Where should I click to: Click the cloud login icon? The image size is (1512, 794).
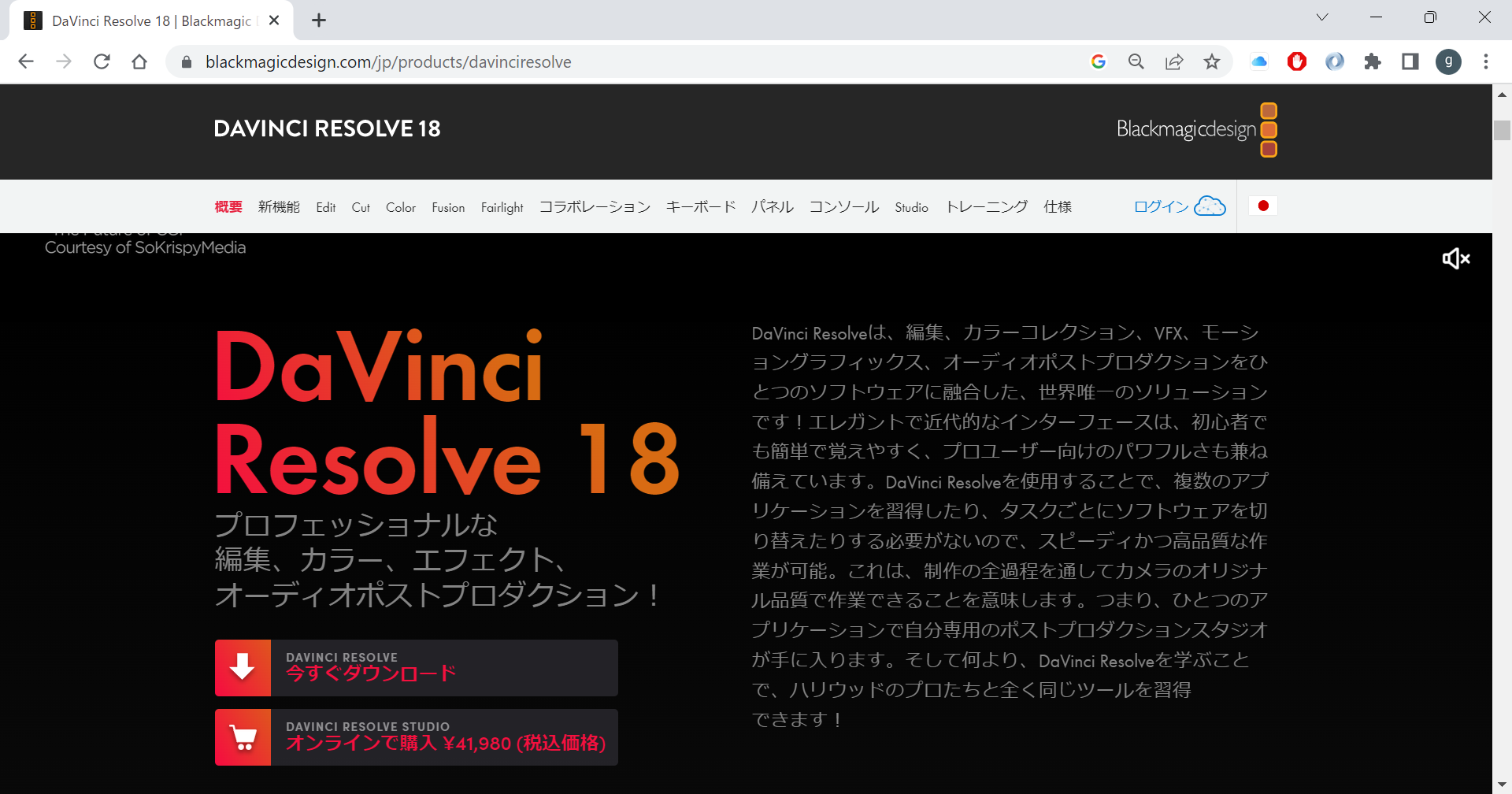[x=1210, y=206]
